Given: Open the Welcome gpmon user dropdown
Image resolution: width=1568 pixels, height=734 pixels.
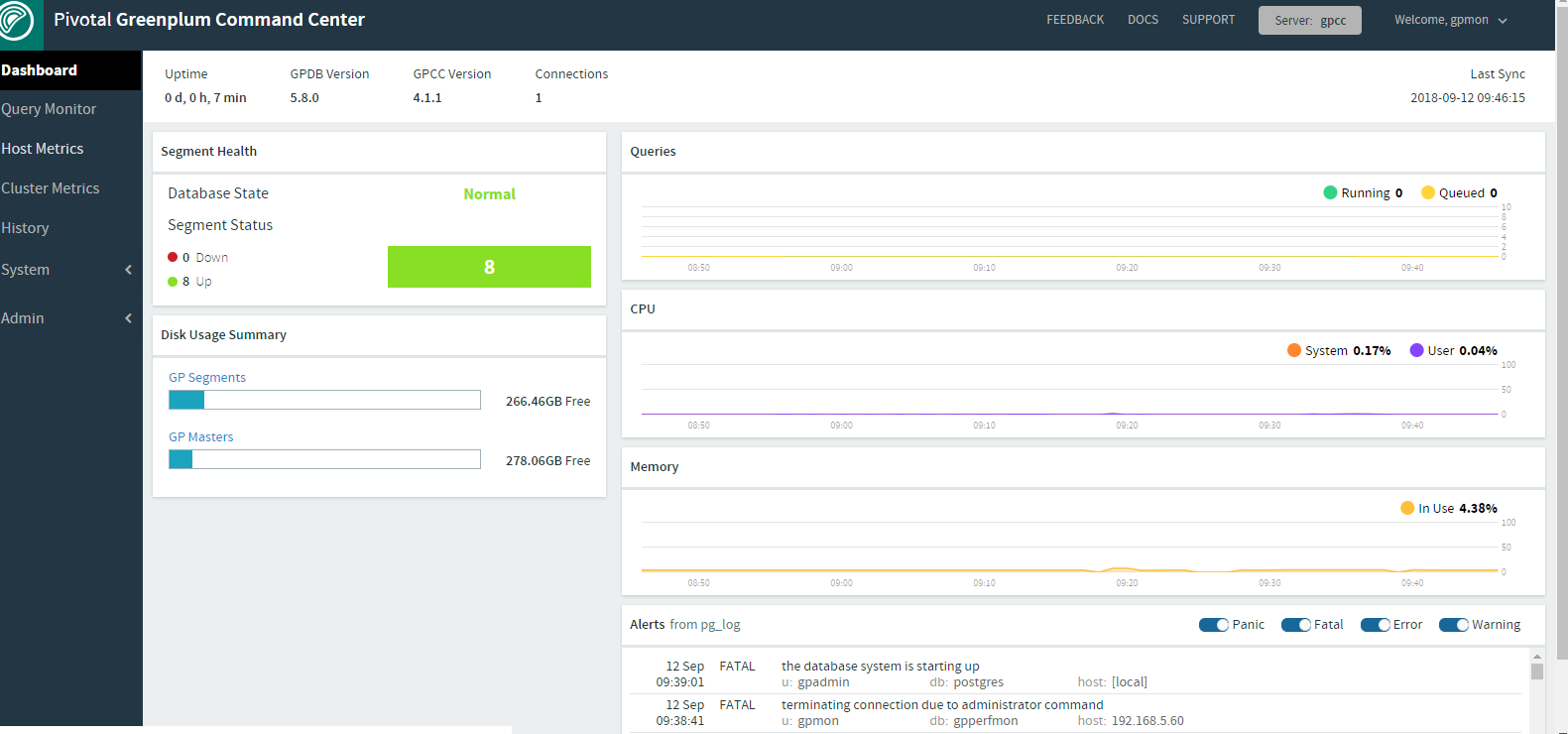Looking at the screenshot, I should (1450, 20).
